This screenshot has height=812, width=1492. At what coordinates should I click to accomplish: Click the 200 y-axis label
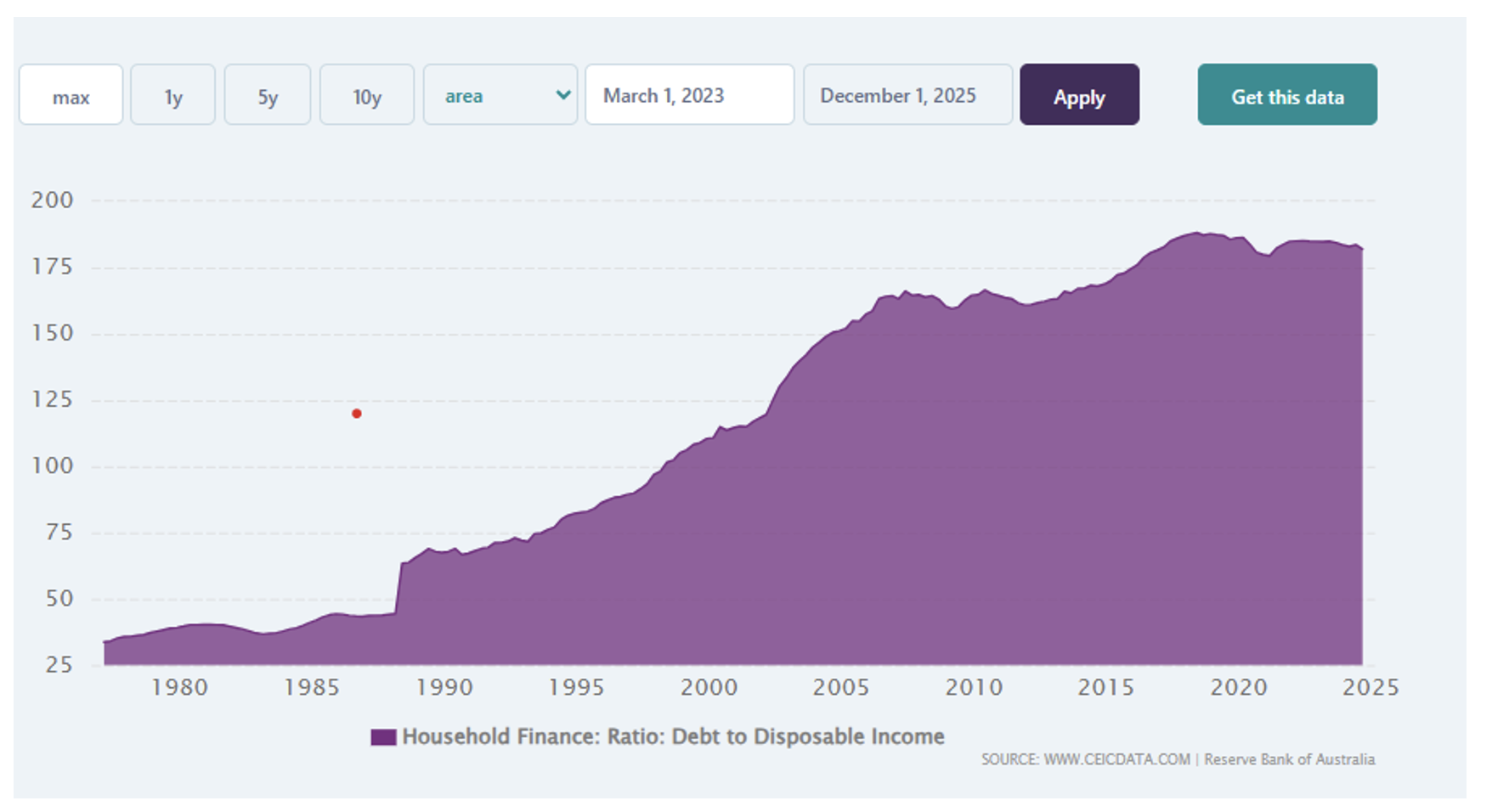pos(53,200)
